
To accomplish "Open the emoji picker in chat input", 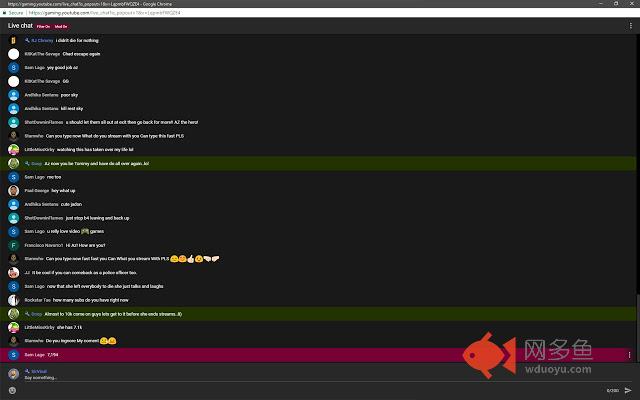I will coord(12,389).
